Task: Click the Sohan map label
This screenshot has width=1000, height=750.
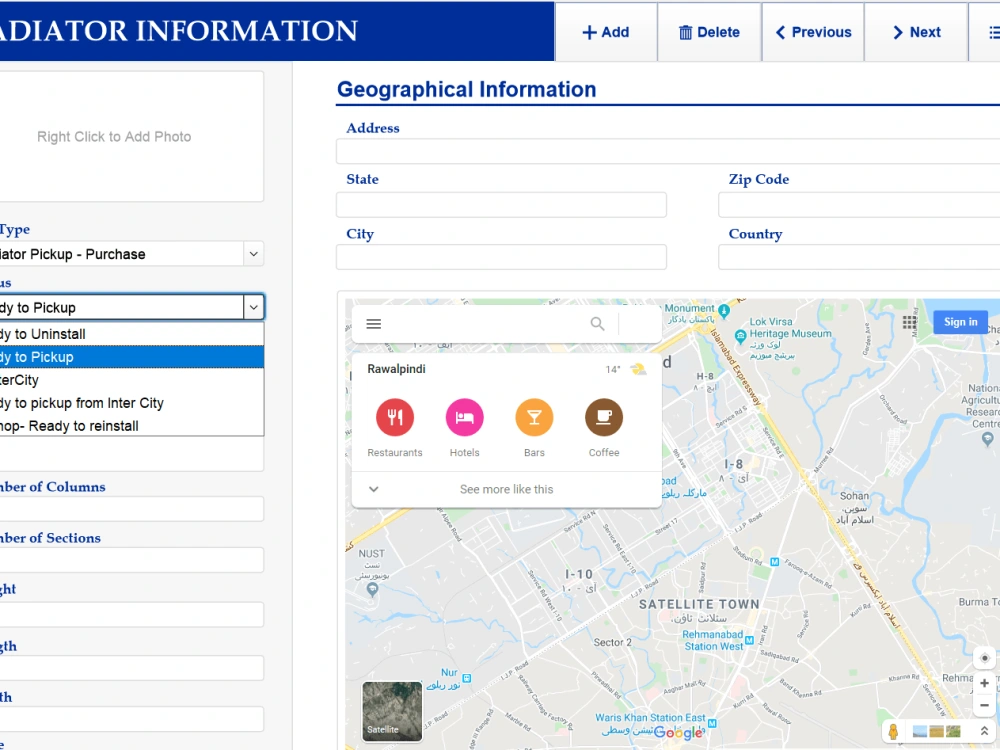Action: 855,496
